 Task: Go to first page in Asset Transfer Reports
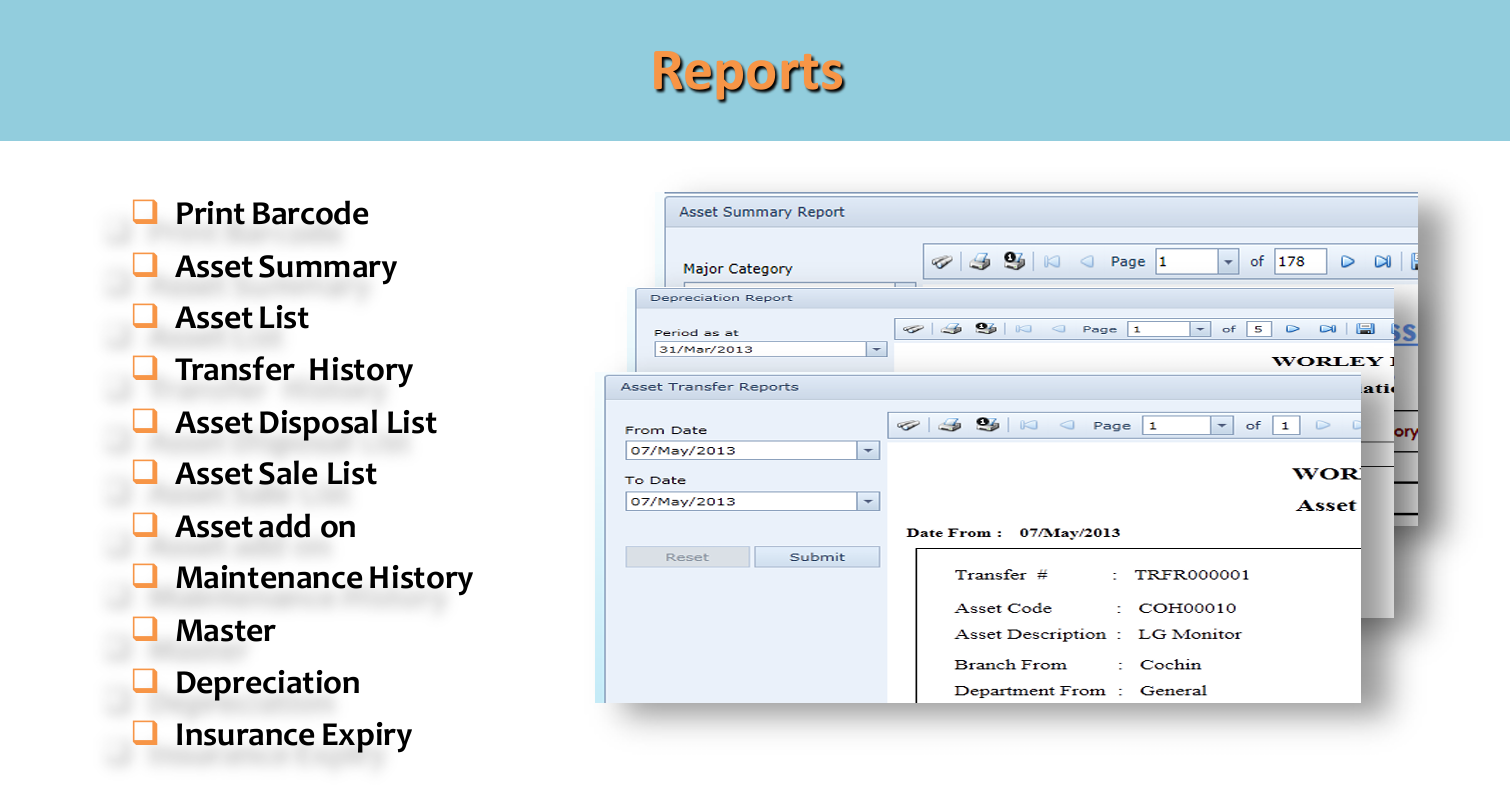pos(1028,425)
